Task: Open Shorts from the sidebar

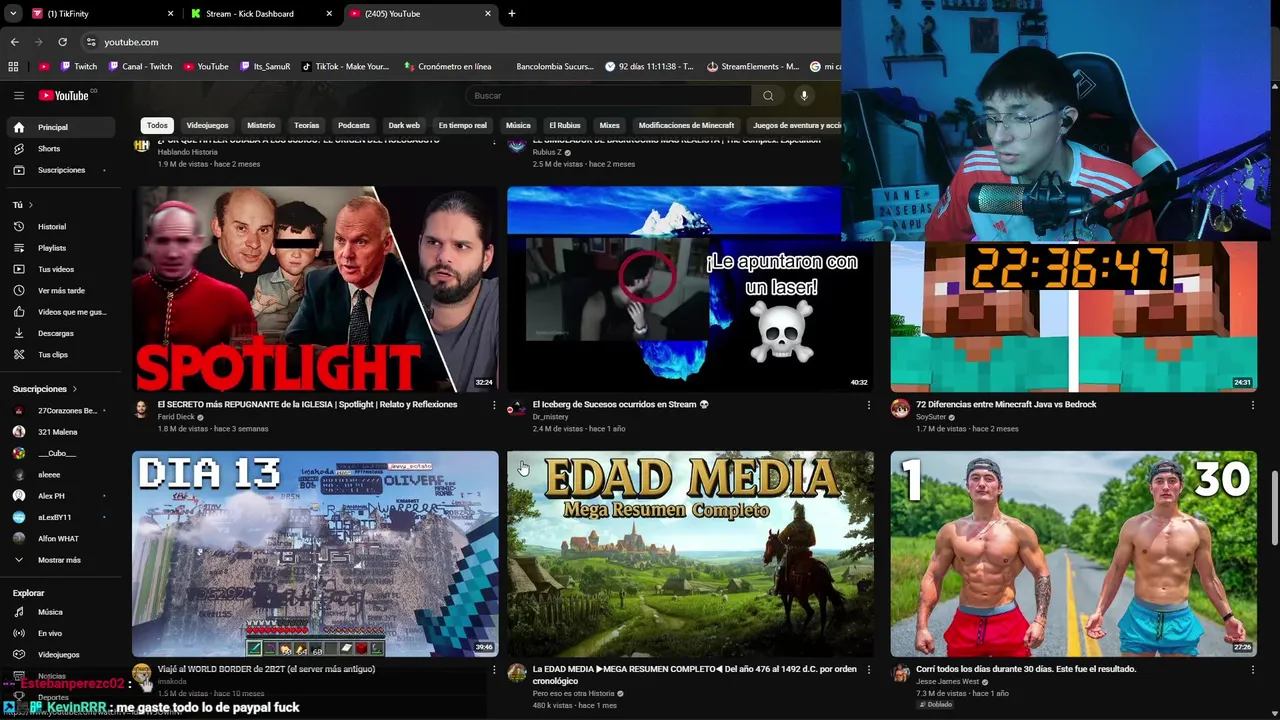Action: coord(63,148)
